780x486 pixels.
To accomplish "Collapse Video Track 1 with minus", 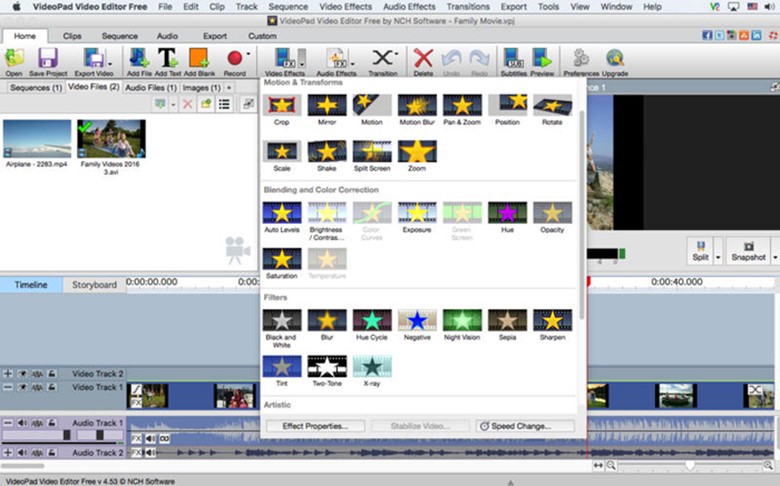I will tap(7, 387).
